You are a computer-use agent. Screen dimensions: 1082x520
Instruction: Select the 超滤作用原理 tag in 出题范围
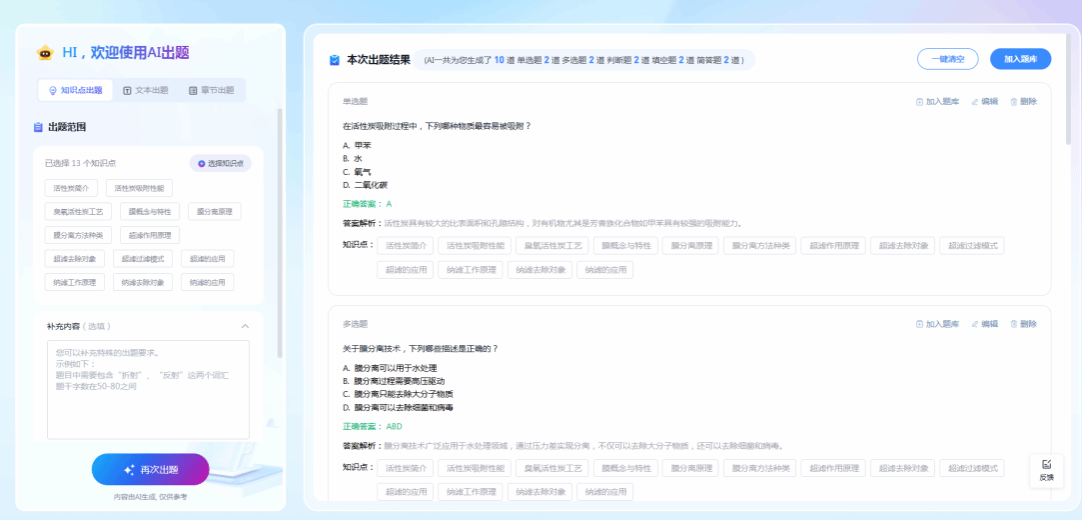pyautogui.click(x=150, y=235)
